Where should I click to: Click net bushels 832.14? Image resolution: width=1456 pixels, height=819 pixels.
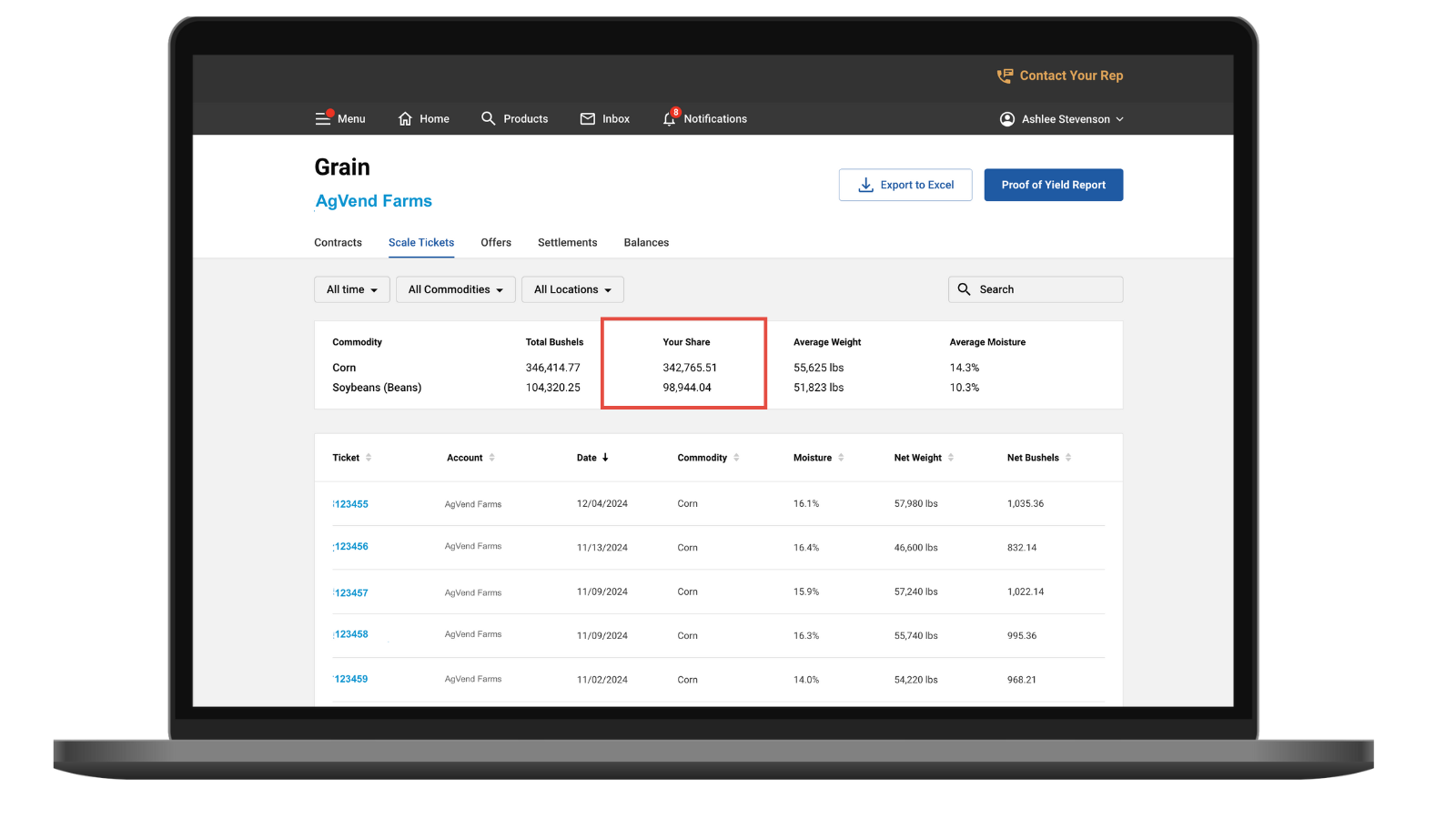coord(1022,548)
